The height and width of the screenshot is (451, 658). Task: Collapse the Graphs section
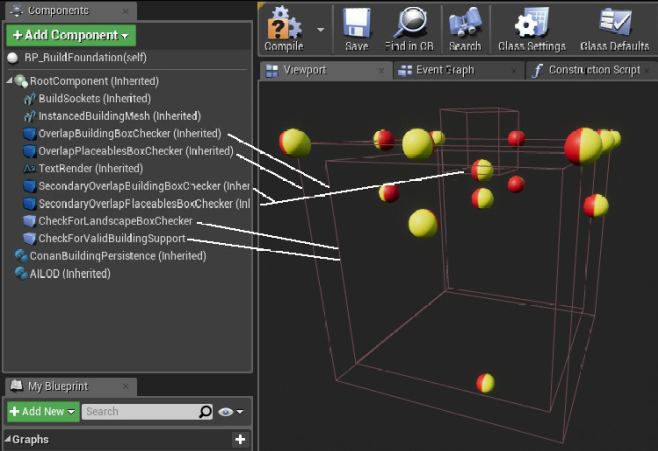pos(7,440)
